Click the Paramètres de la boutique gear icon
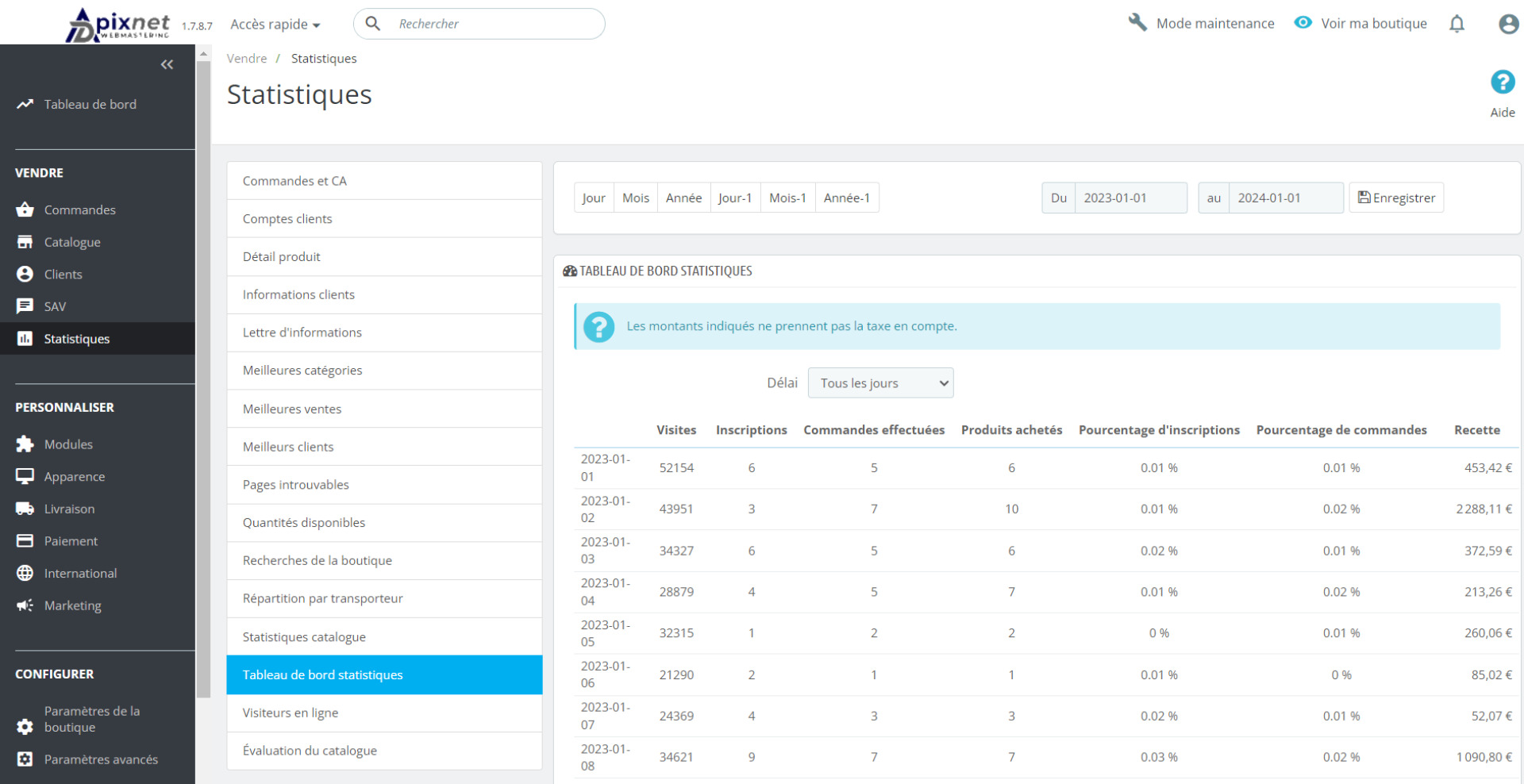The height and width of the screenshot is (784, 1524). tap(25, 727)
